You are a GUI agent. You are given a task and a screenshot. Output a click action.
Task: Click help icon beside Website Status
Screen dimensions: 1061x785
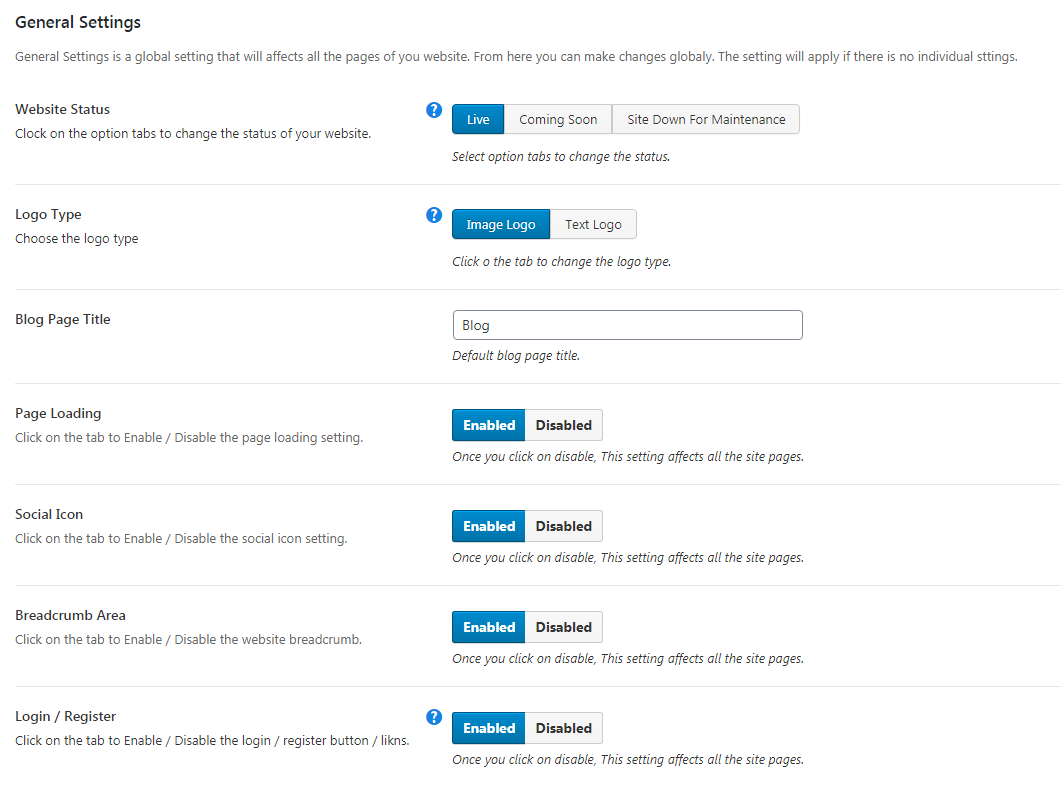[x=434, y=110]
